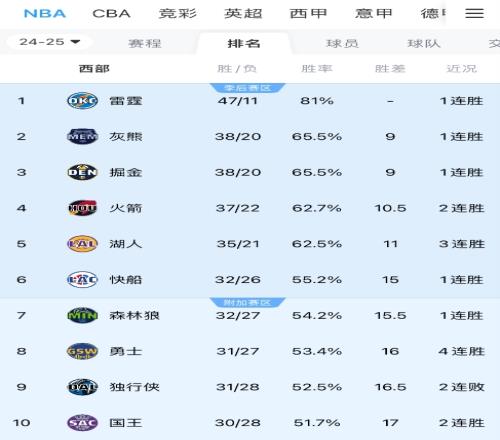
Task: Tap the SAC Kings team logo
Action: point(82,423)
